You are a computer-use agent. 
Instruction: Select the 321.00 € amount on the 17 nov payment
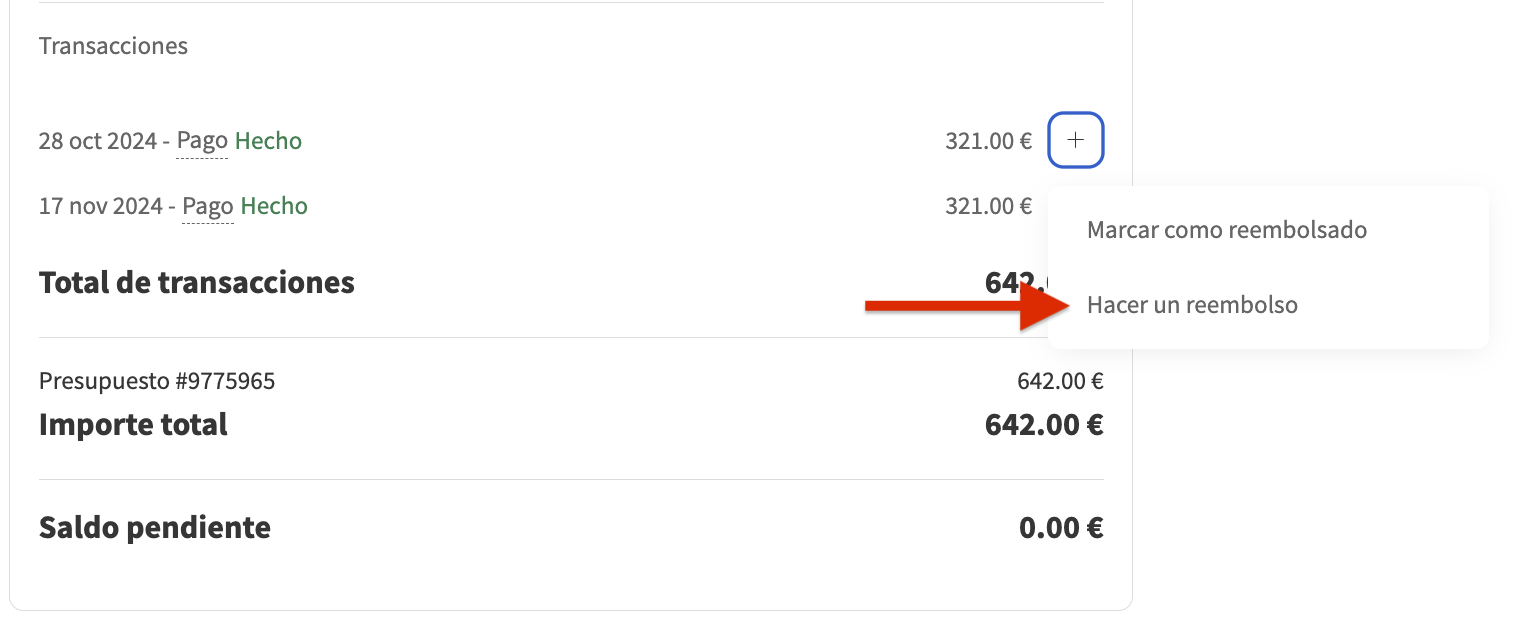coord(988,205)
